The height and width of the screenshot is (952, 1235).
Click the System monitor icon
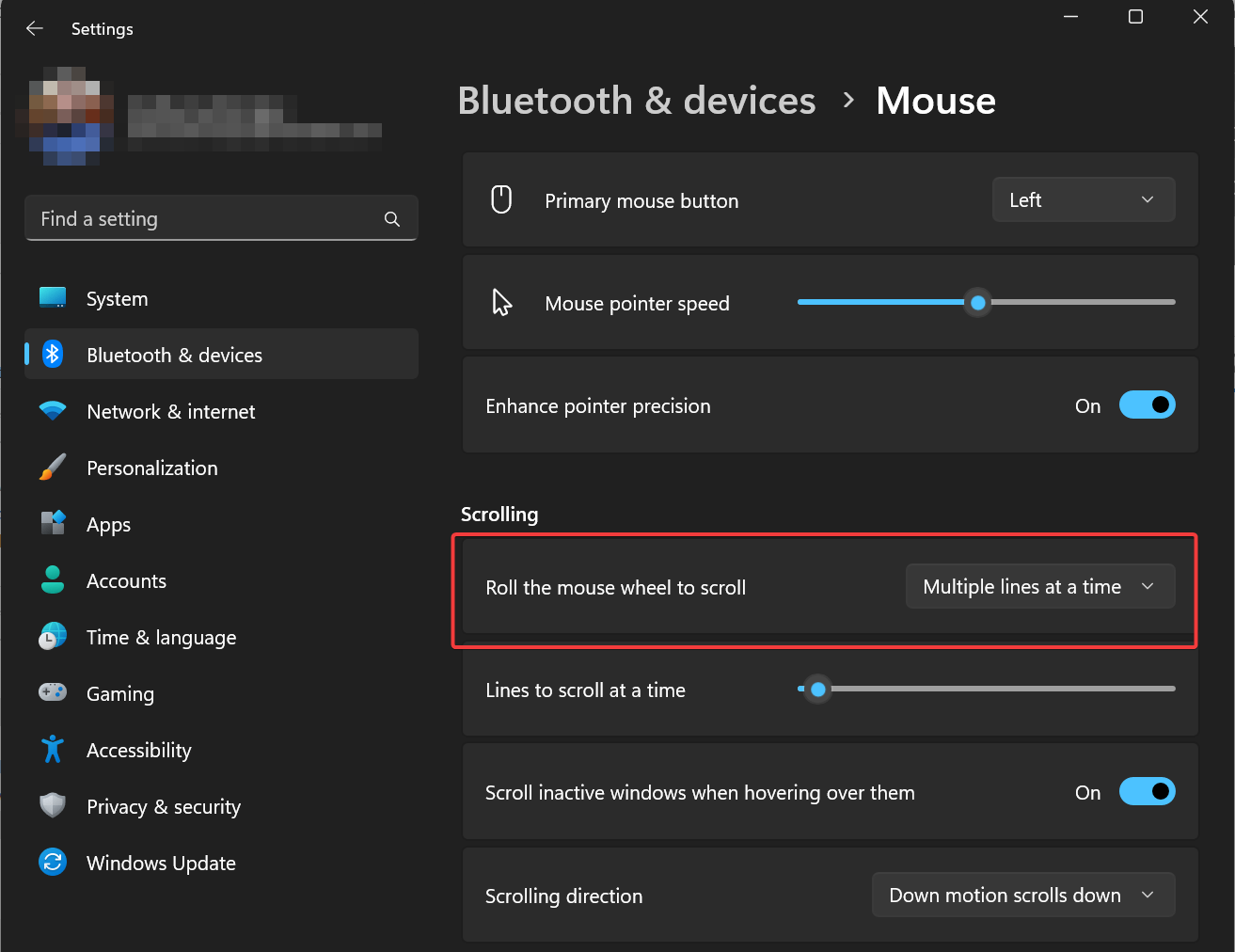point(53,298)
